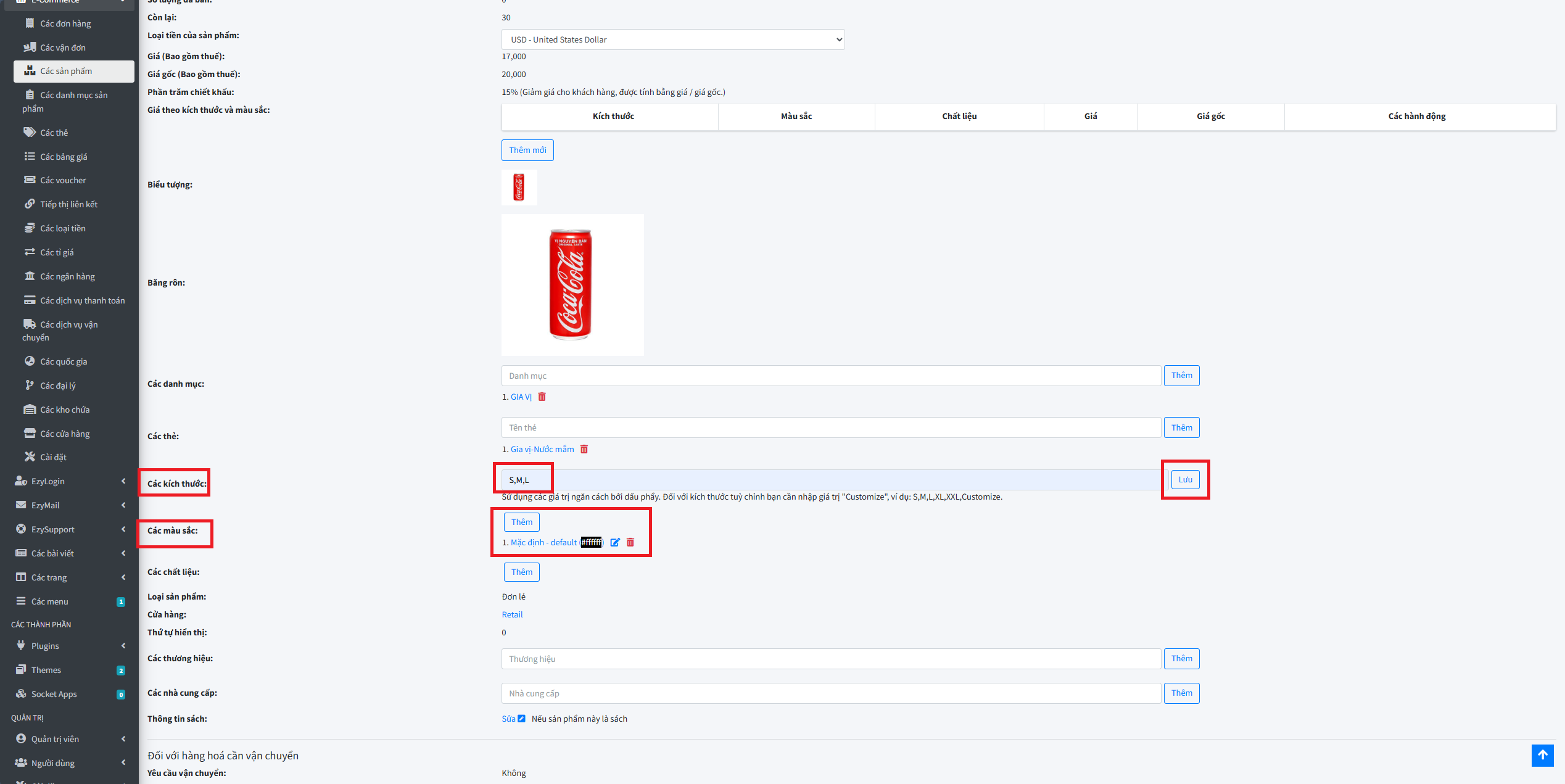Open Các đơn hàng menu item
This screenshot has height=784, width=1565.
pyautogui.click(x=65, y=23)
